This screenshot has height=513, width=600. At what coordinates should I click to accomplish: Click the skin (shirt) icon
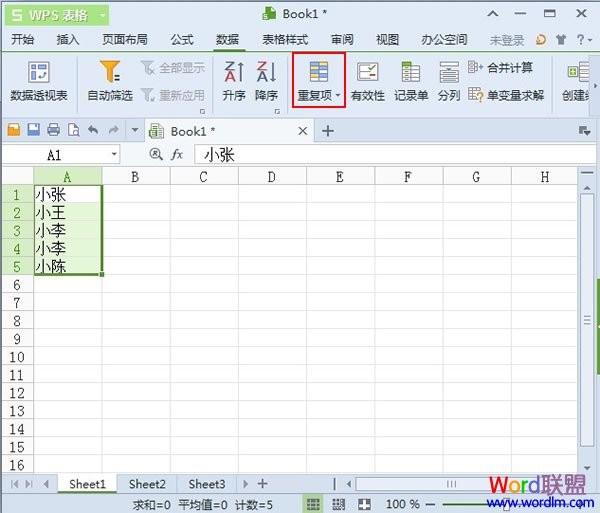[x=561, y=39]
